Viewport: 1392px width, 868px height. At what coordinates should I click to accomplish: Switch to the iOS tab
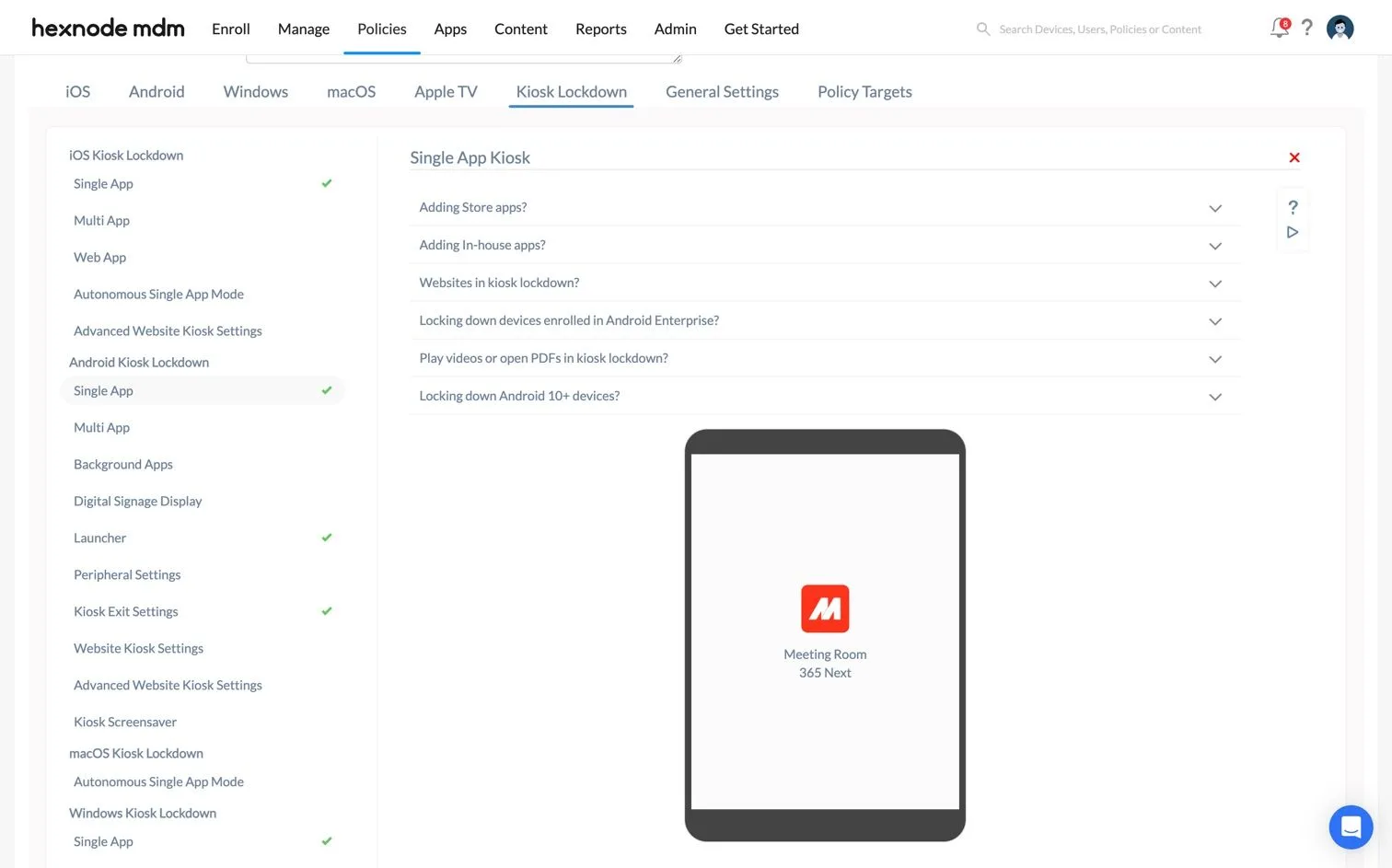pyautogui.click(x=78, y=91)
